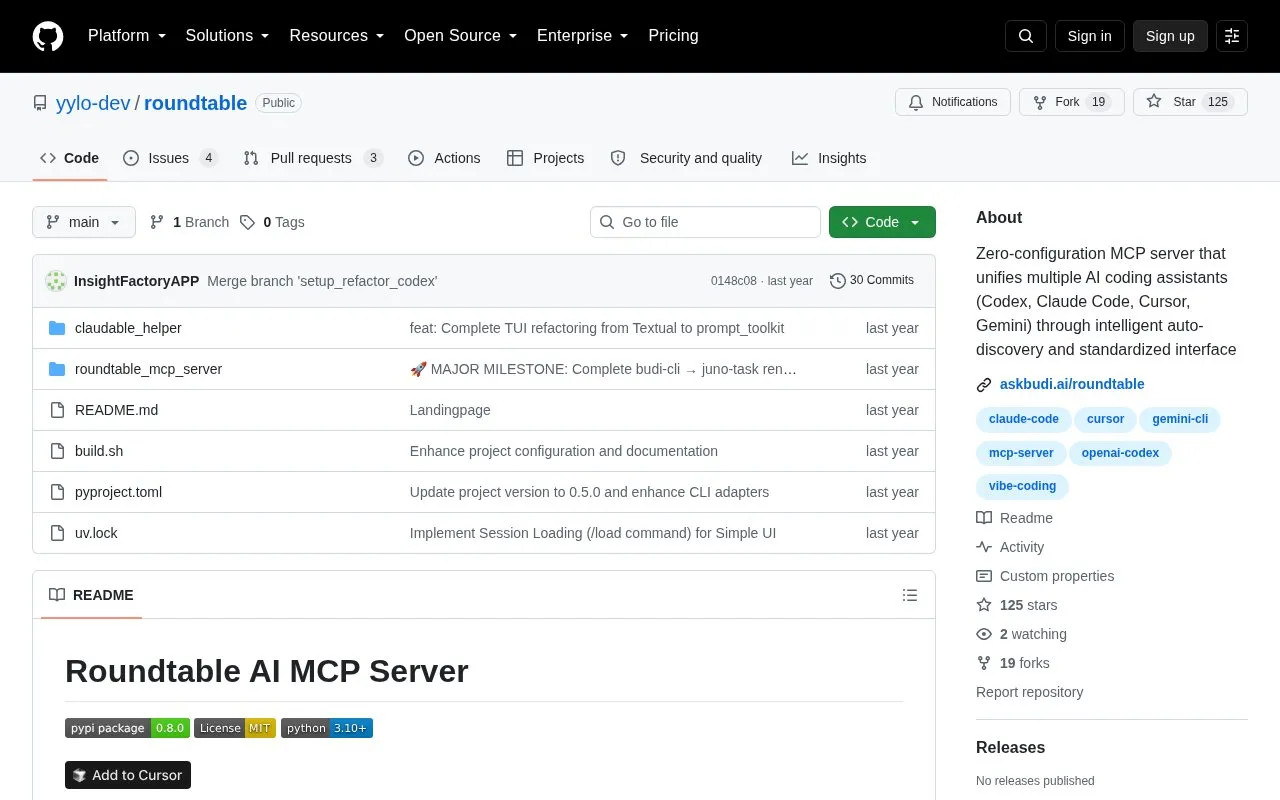The height and width of the screenshot is (800, 1280).
Task: Open the green Code dropdown button
Action: click(882, 222)
